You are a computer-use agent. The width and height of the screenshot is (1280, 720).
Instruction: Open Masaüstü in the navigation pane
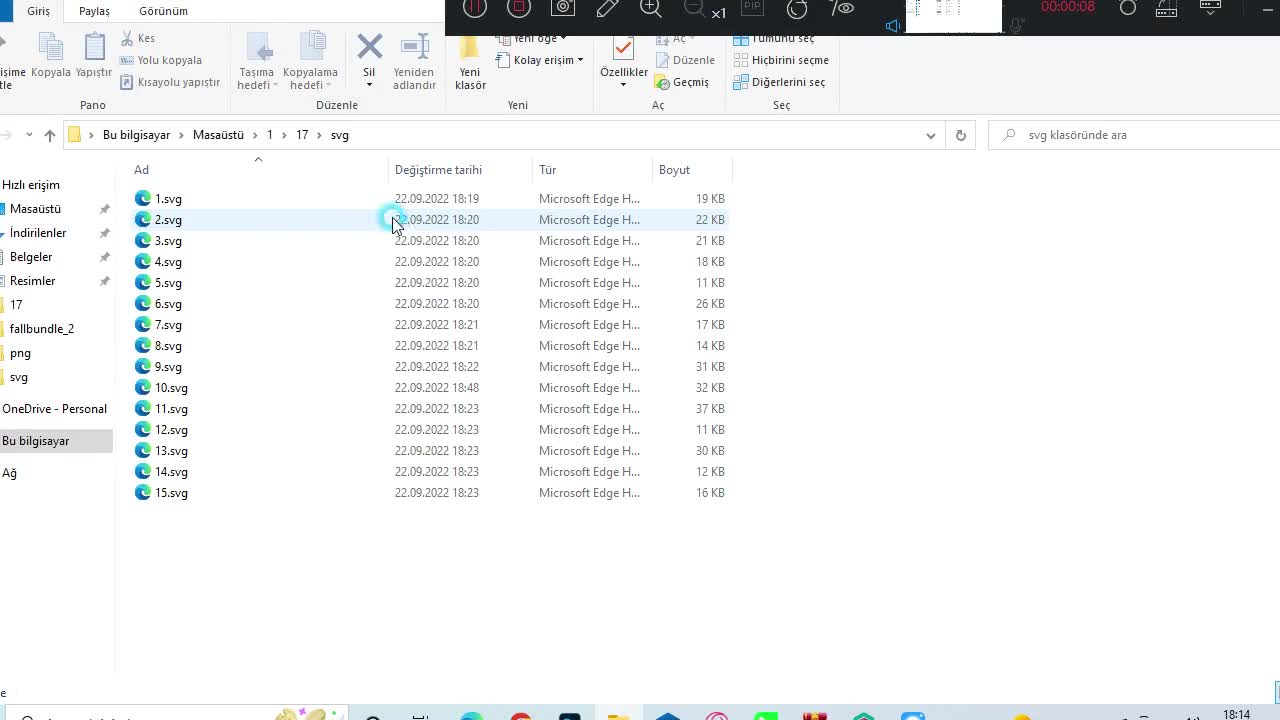[x=35, y=209]
